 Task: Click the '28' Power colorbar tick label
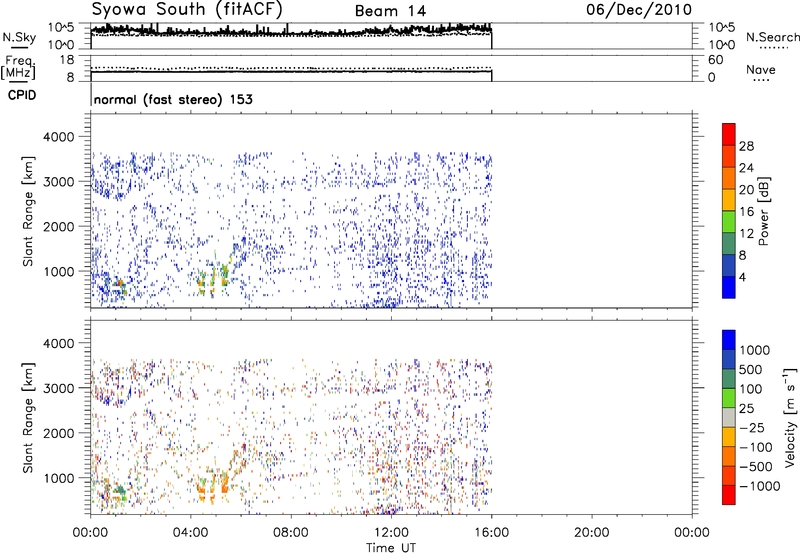tap(746, 146)
